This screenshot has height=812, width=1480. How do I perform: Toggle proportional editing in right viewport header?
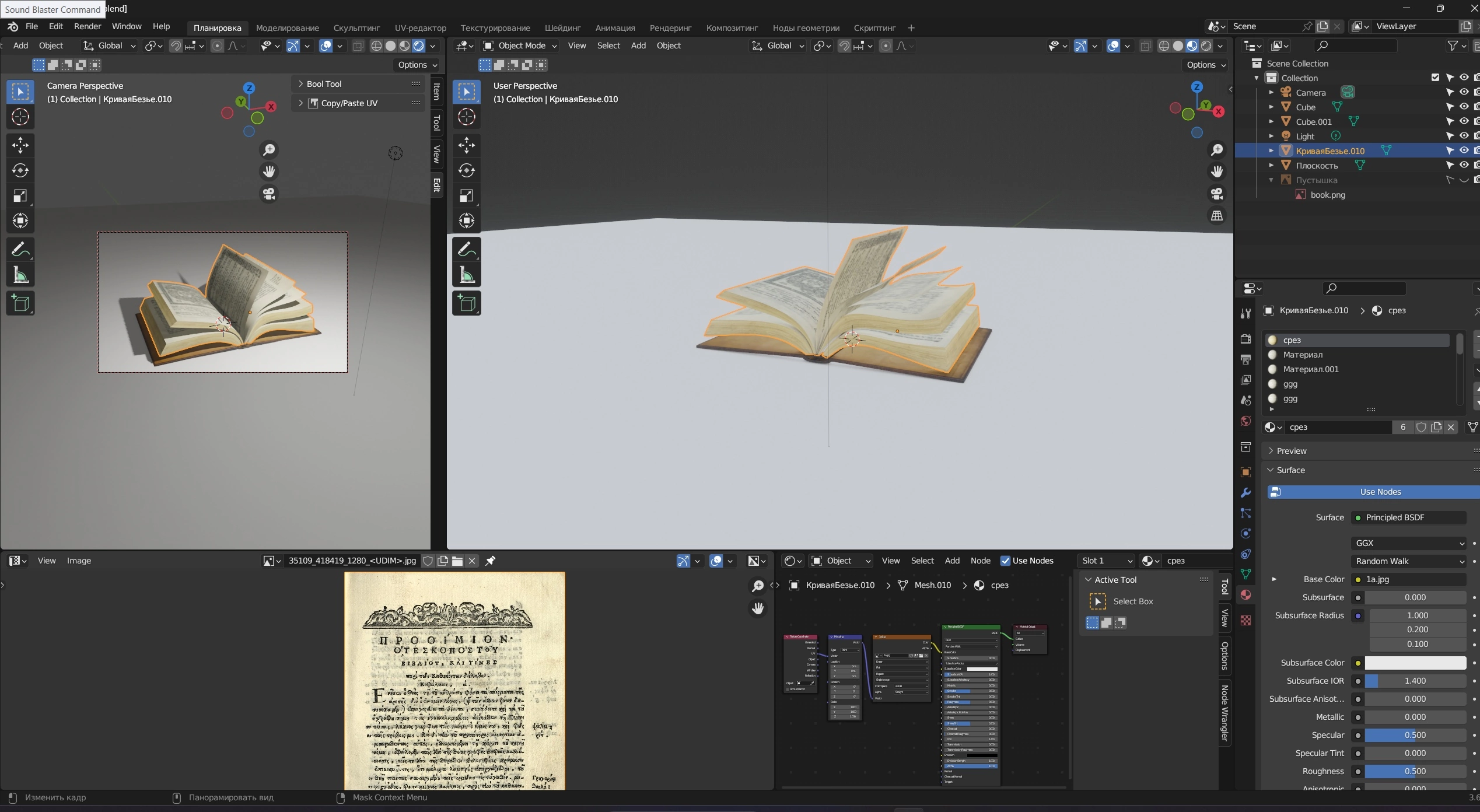point(886,45)
